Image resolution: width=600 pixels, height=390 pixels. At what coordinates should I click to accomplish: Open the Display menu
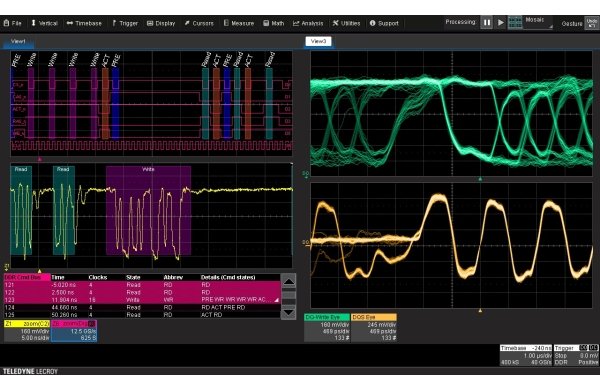tap(161, 23)
